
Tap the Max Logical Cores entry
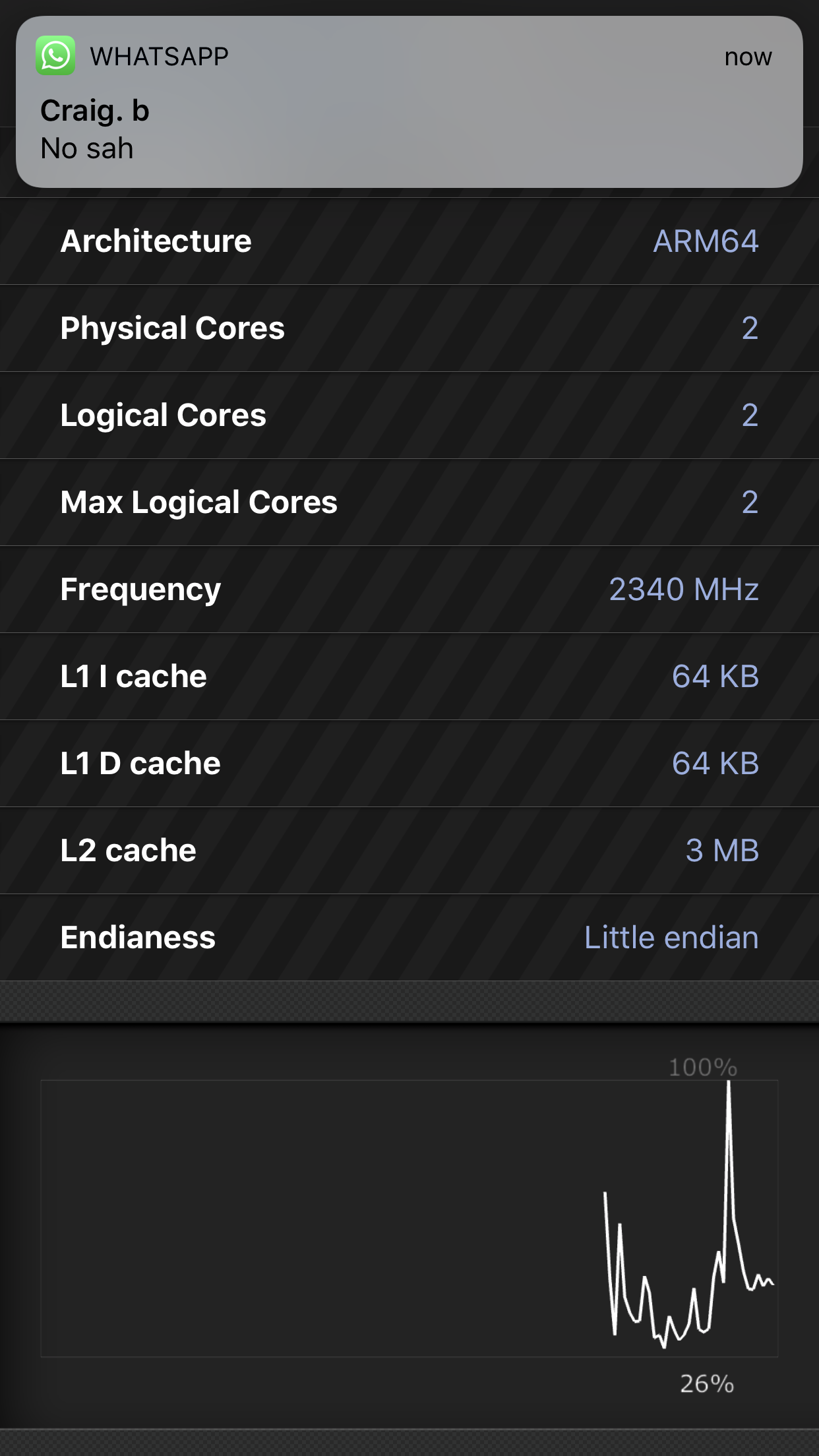pos(409,502)
